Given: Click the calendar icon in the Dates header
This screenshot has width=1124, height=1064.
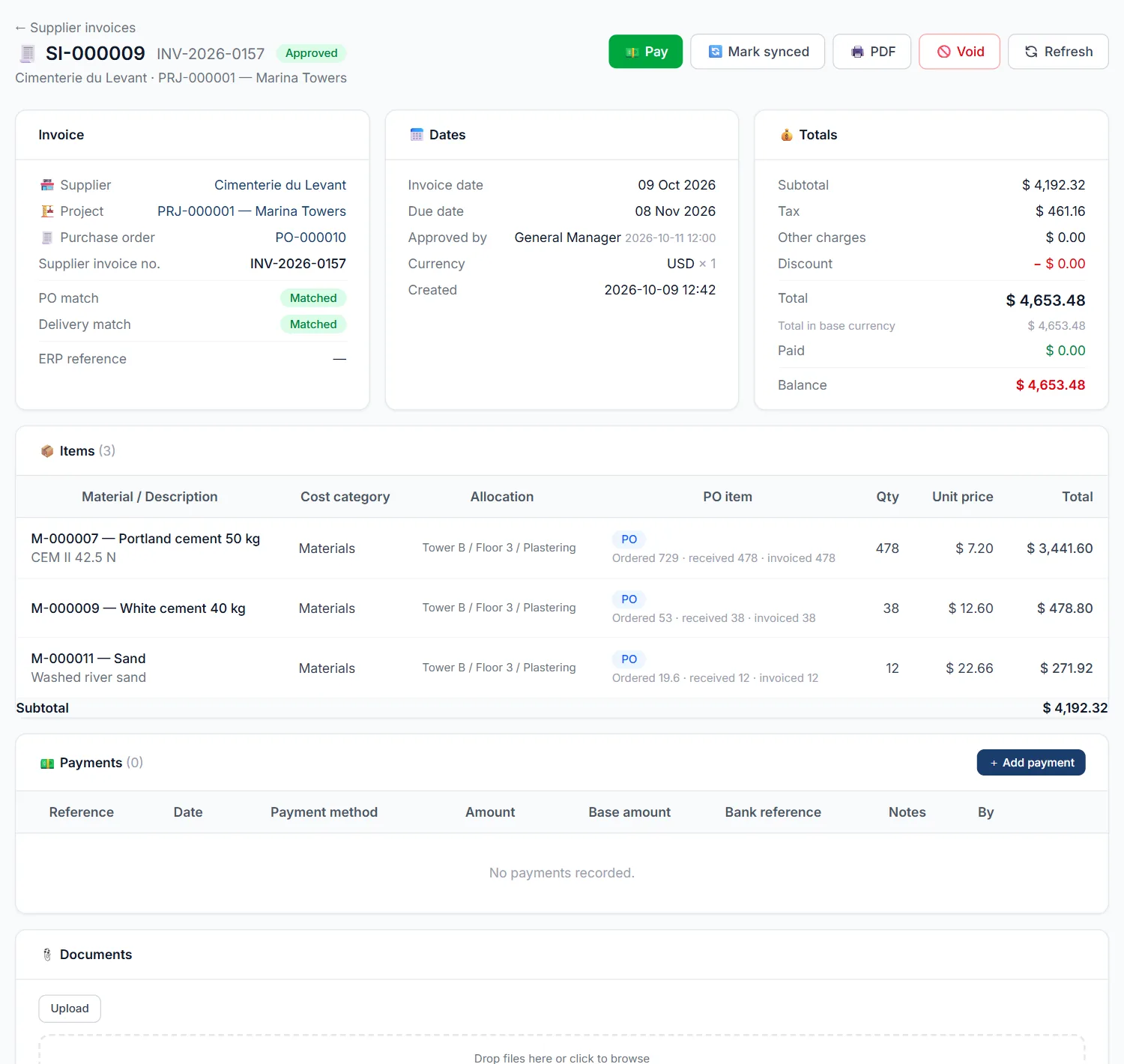Looking at the screenshot, I should pos(417,135).
